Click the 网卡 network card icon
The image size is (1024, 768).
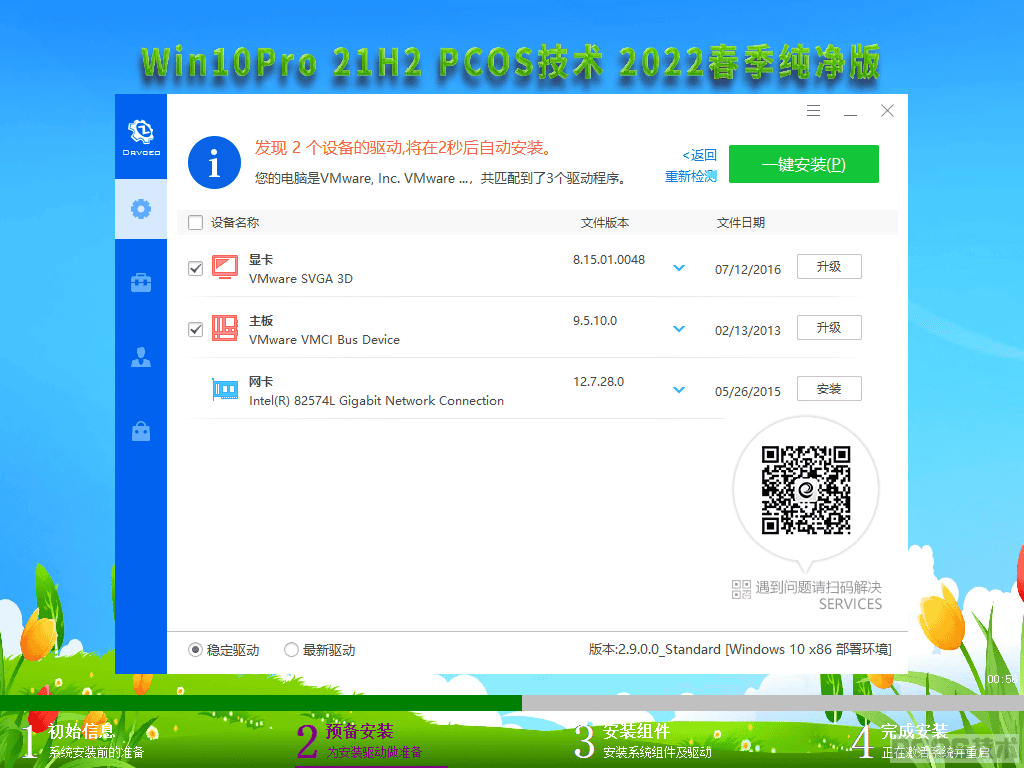(225, 390)
